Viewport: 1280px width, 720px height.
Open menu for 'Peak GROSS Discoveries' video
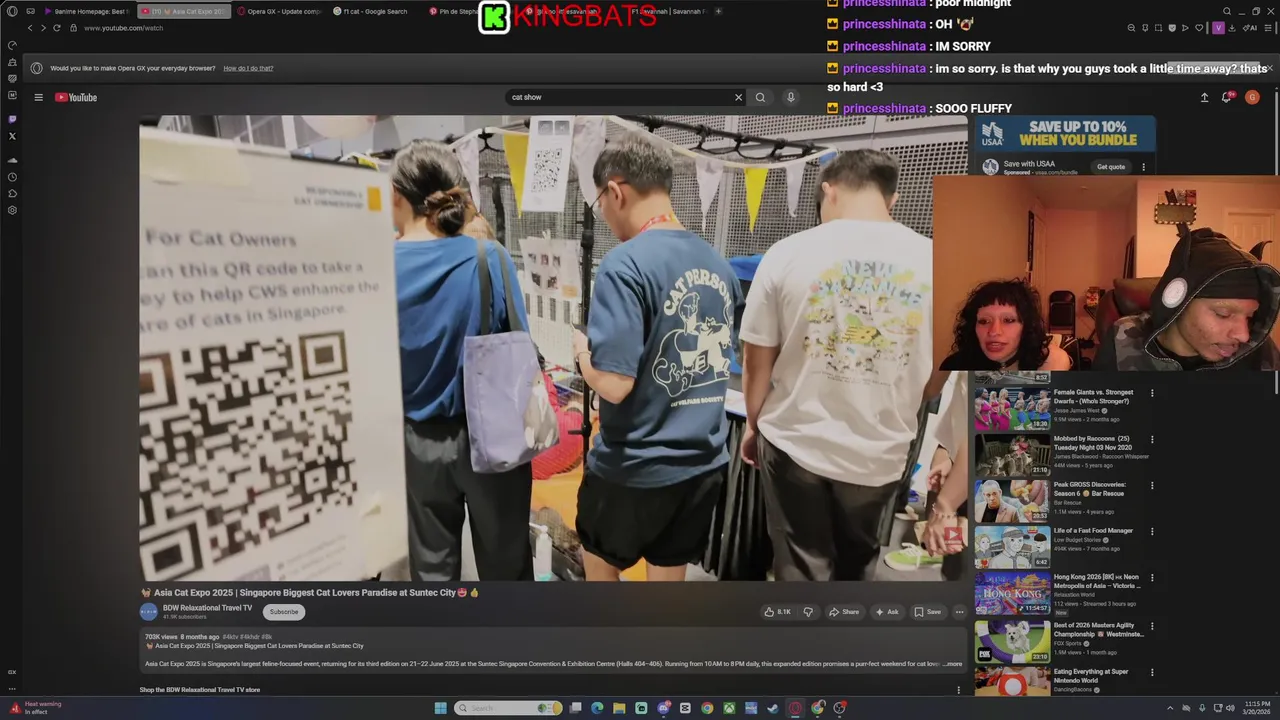point(1152,485)
